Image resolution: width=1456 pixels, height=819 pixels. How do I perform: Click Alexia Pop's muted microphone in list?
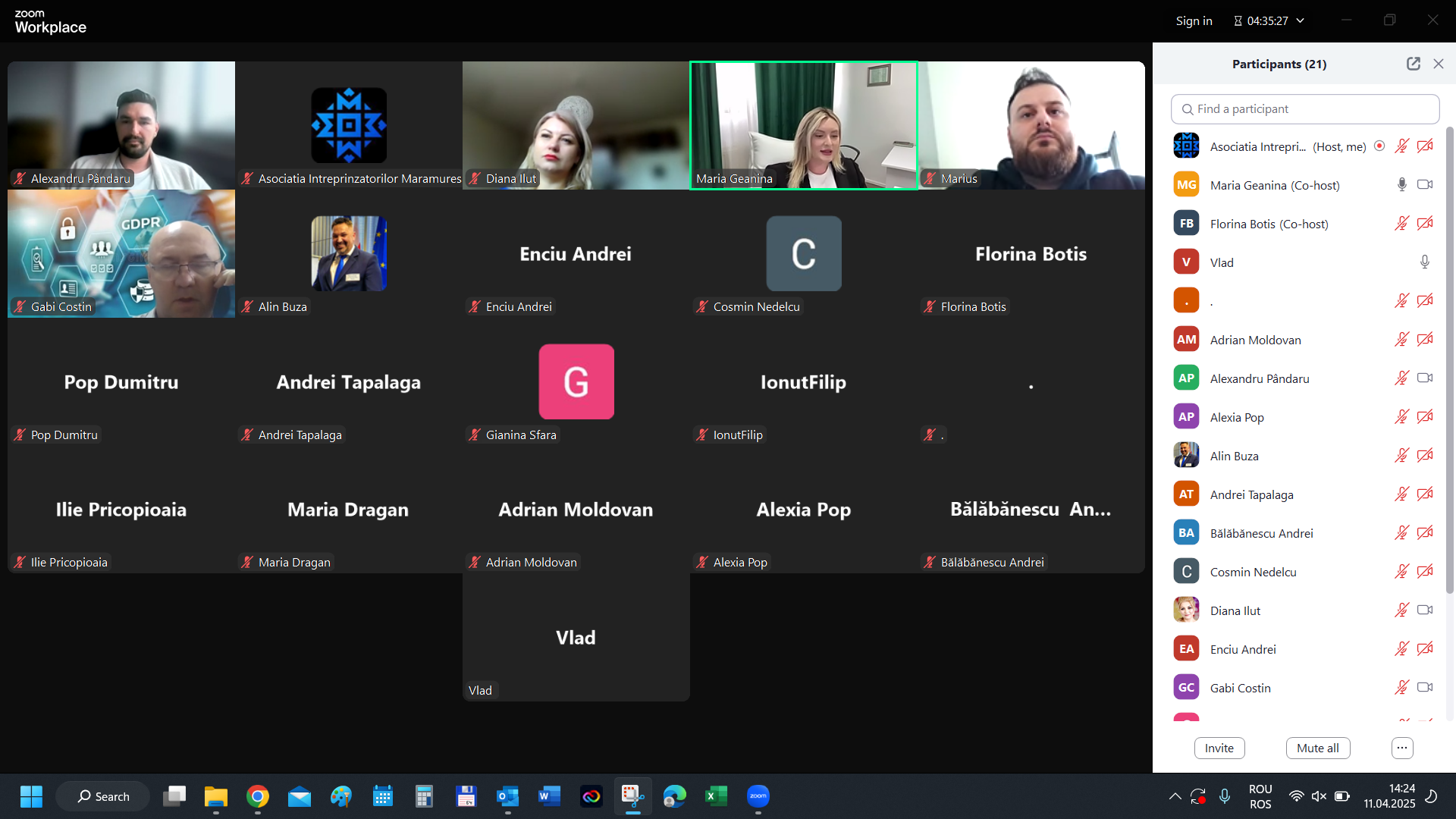1402,416
